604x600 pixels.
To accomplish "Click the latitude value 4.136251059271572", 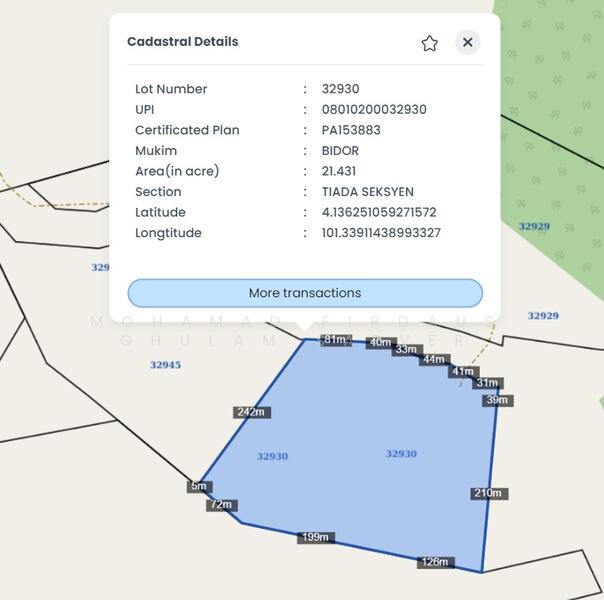I will (379, 212).
